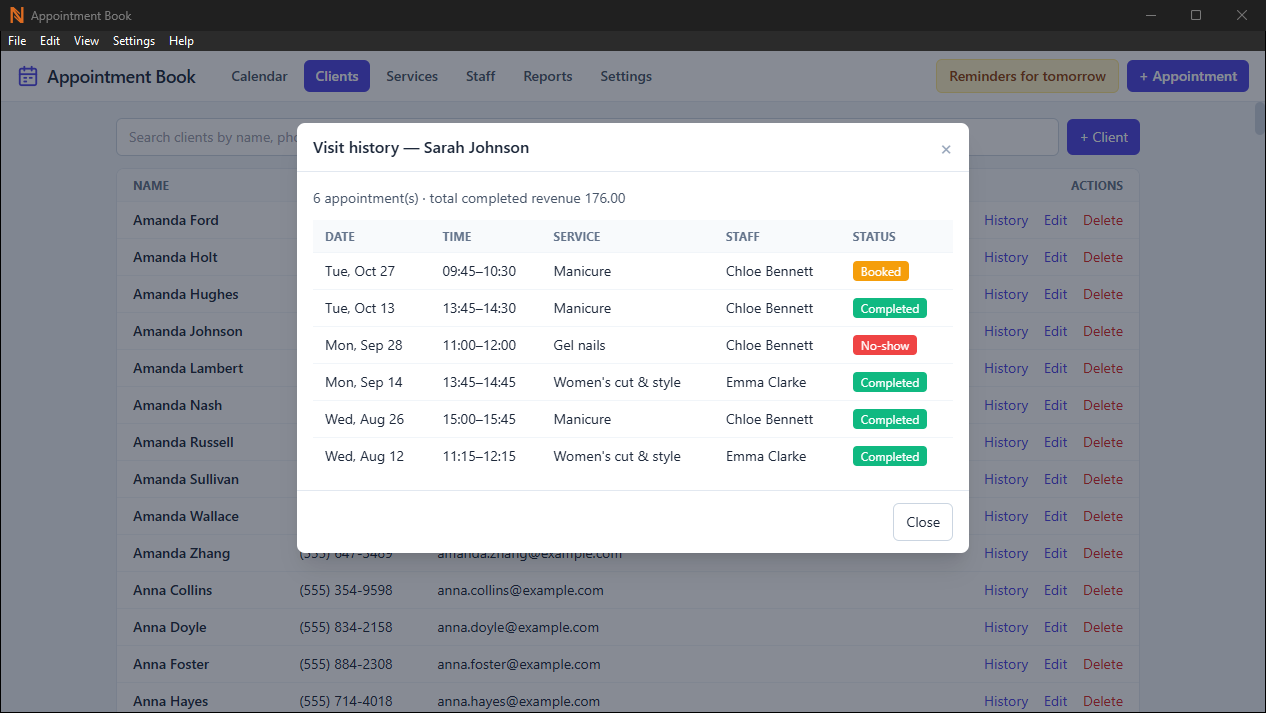Open History for Anna Collins
The width and height of the screenshot is (1266, 713).
[1006, 590]
